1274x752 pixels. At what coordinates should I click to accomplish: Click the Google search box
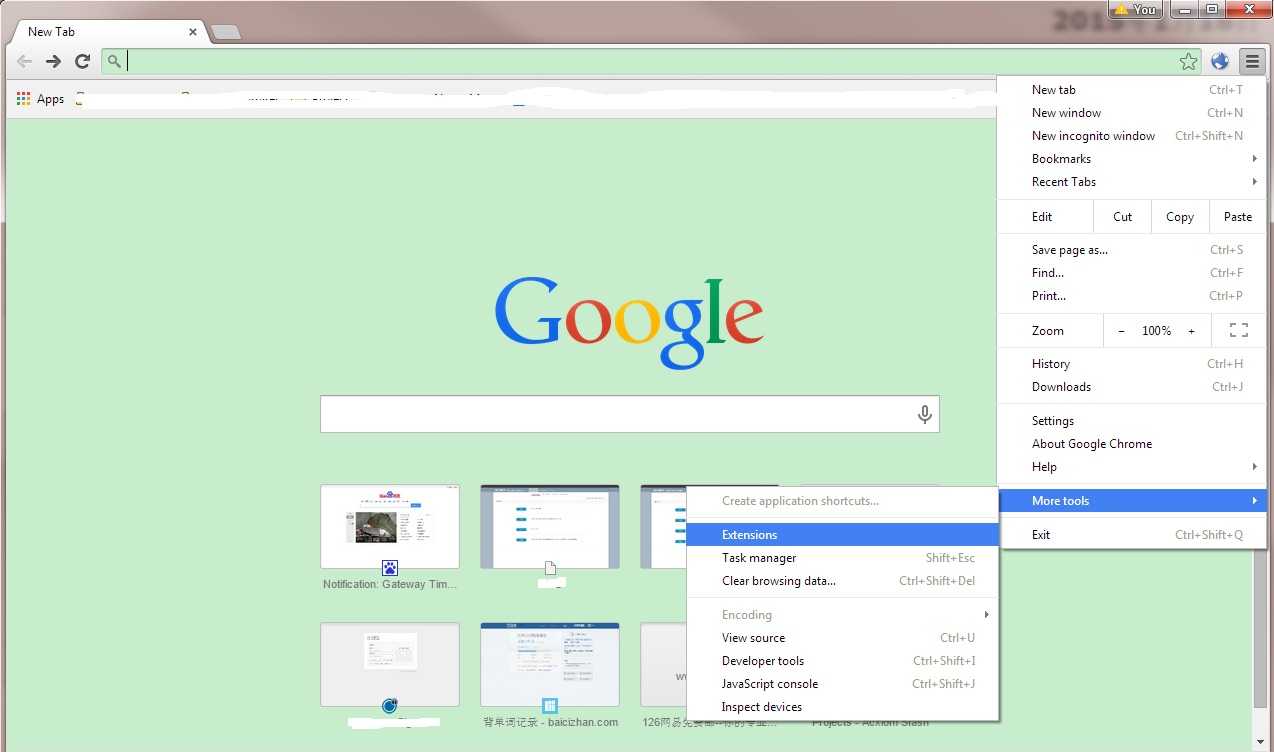click(630, 414)
